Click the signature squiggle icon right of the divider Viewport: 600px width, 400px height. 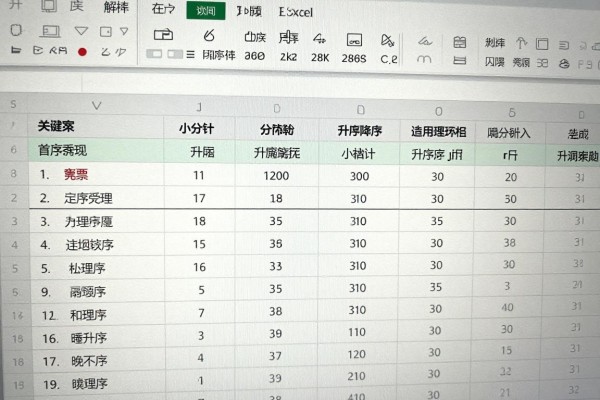[x=425, y=41]
